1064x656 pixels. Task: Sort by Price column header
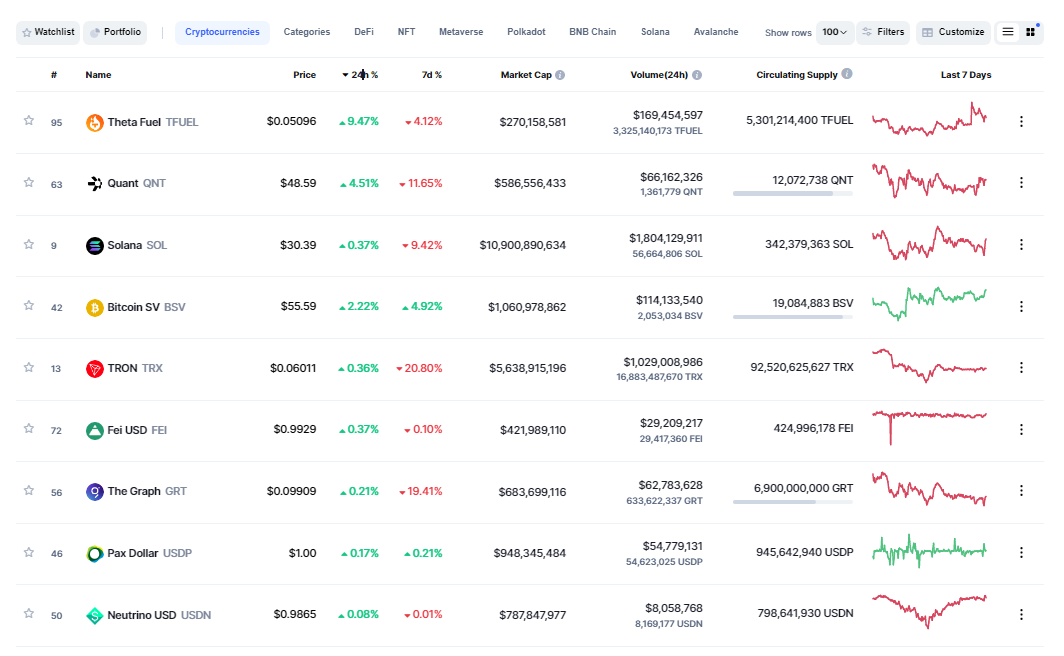pos(304,75)
